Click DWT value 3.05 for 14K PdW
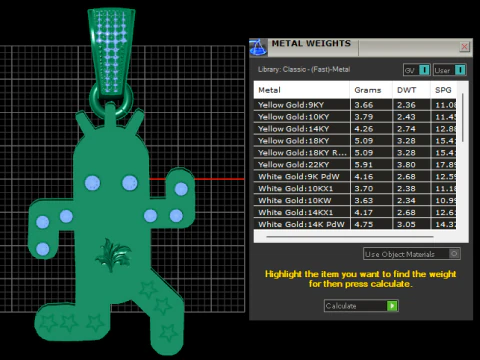 [x=406, y=224]
